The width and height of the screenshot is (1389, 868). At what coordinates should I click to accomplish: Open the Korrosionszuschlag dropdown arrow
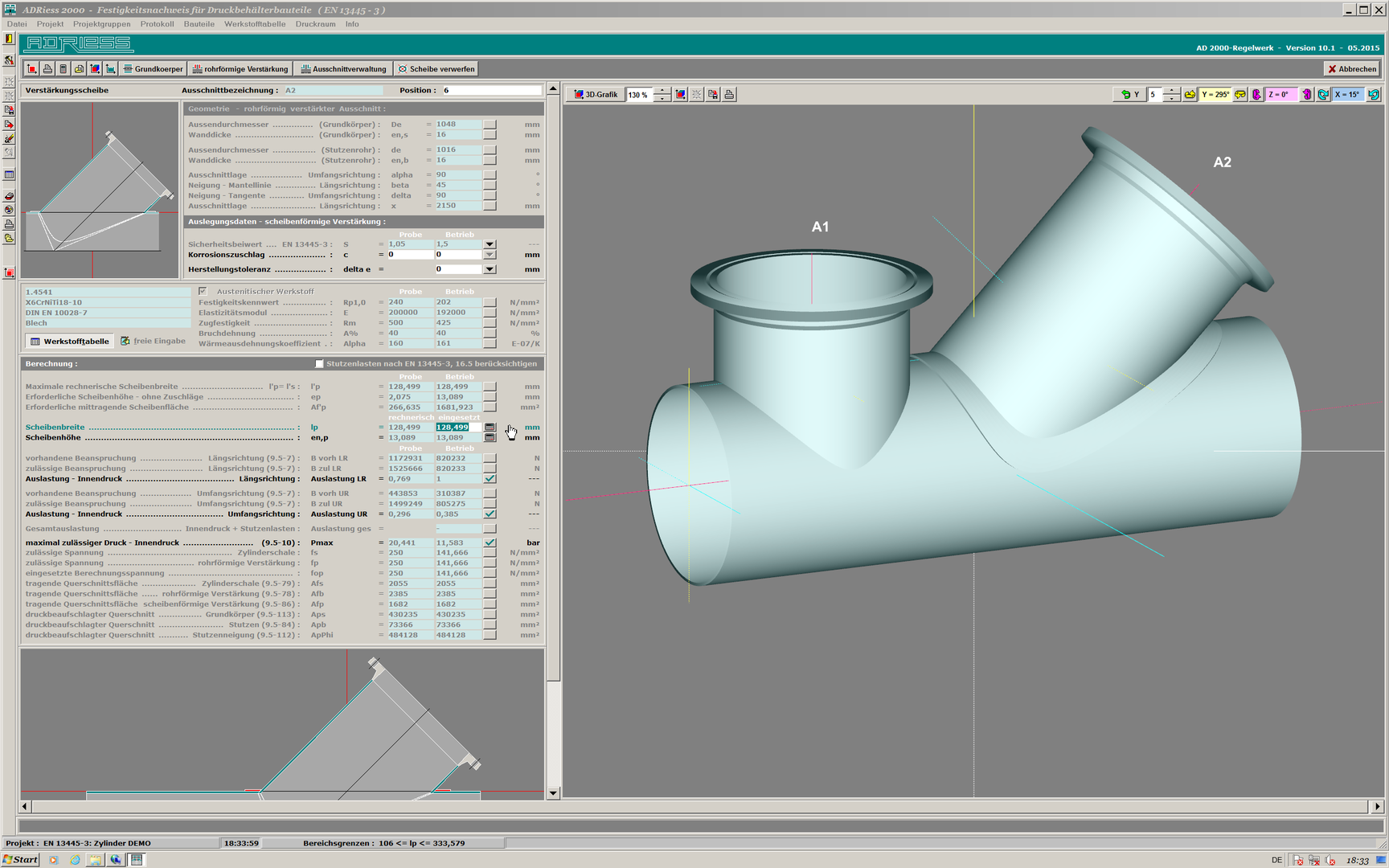click(x=490, y=255)
